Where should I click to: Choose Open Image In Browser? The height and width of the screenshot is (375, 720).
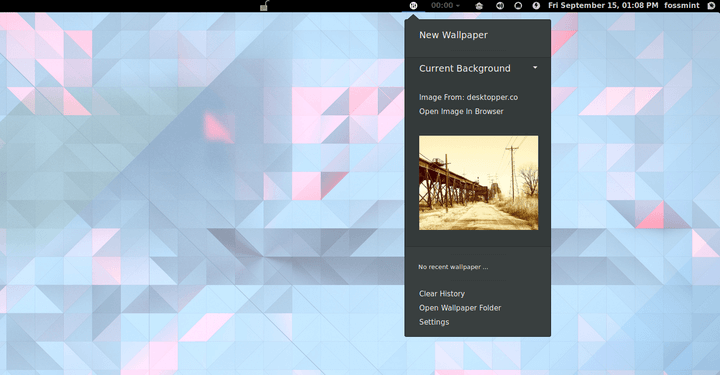point(461,112)
